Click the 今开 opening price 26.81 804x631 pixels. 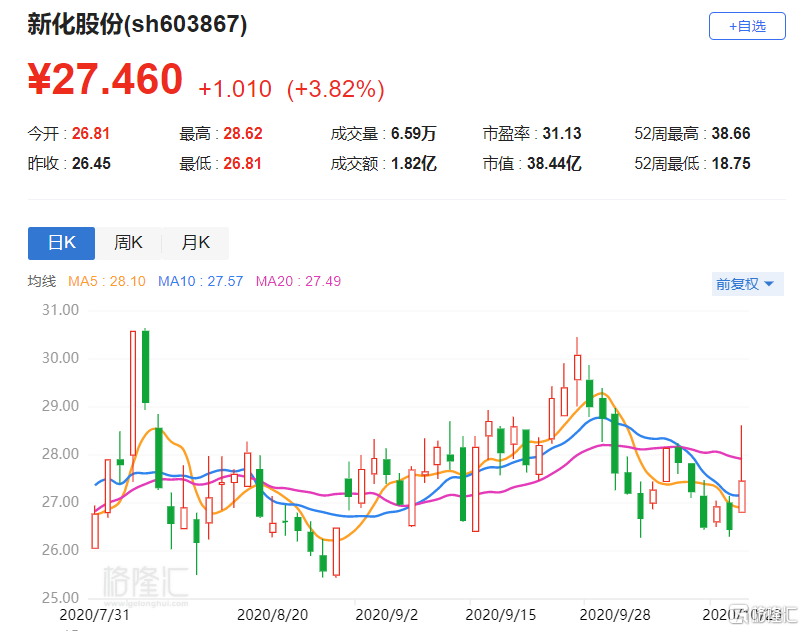[x=91, y=134]
